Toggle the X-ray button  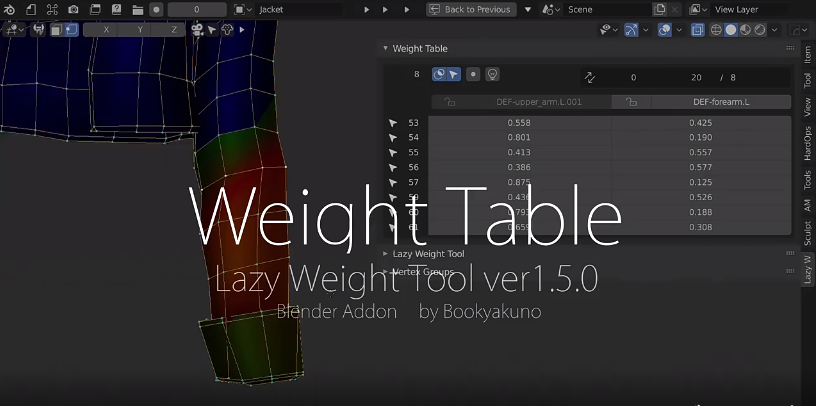click(697, 30)
